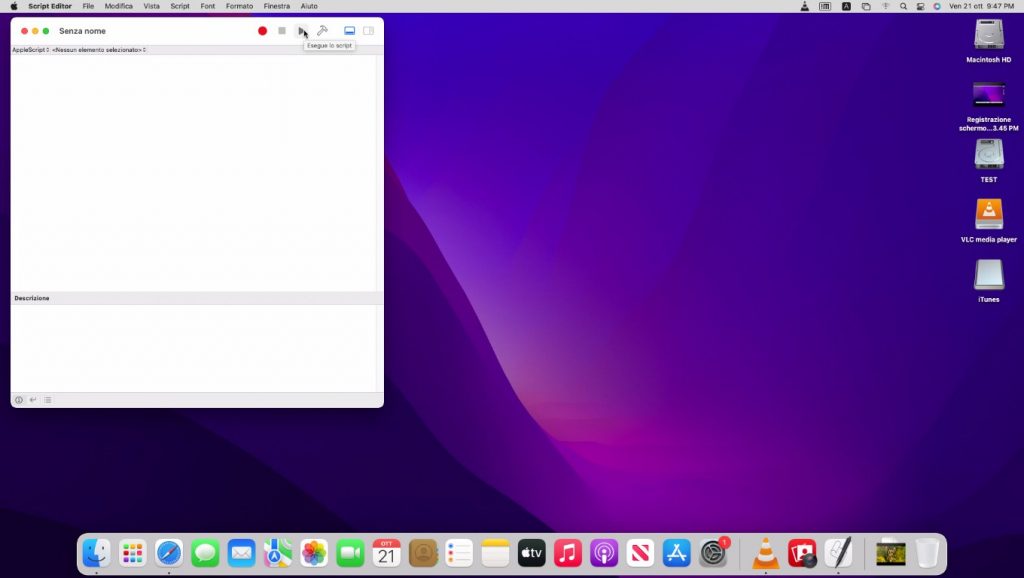Toggle the right sidebar panel button
Viewport: 1024px width, 578px height.
(x=368, y=31)
